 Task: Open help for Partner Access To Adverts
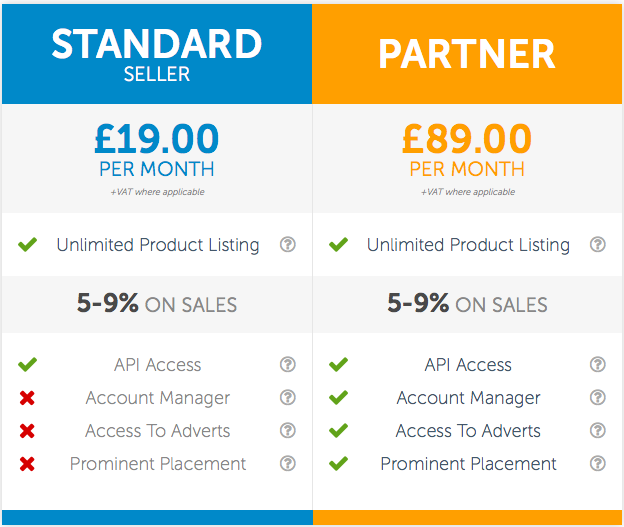pos(597,430)
